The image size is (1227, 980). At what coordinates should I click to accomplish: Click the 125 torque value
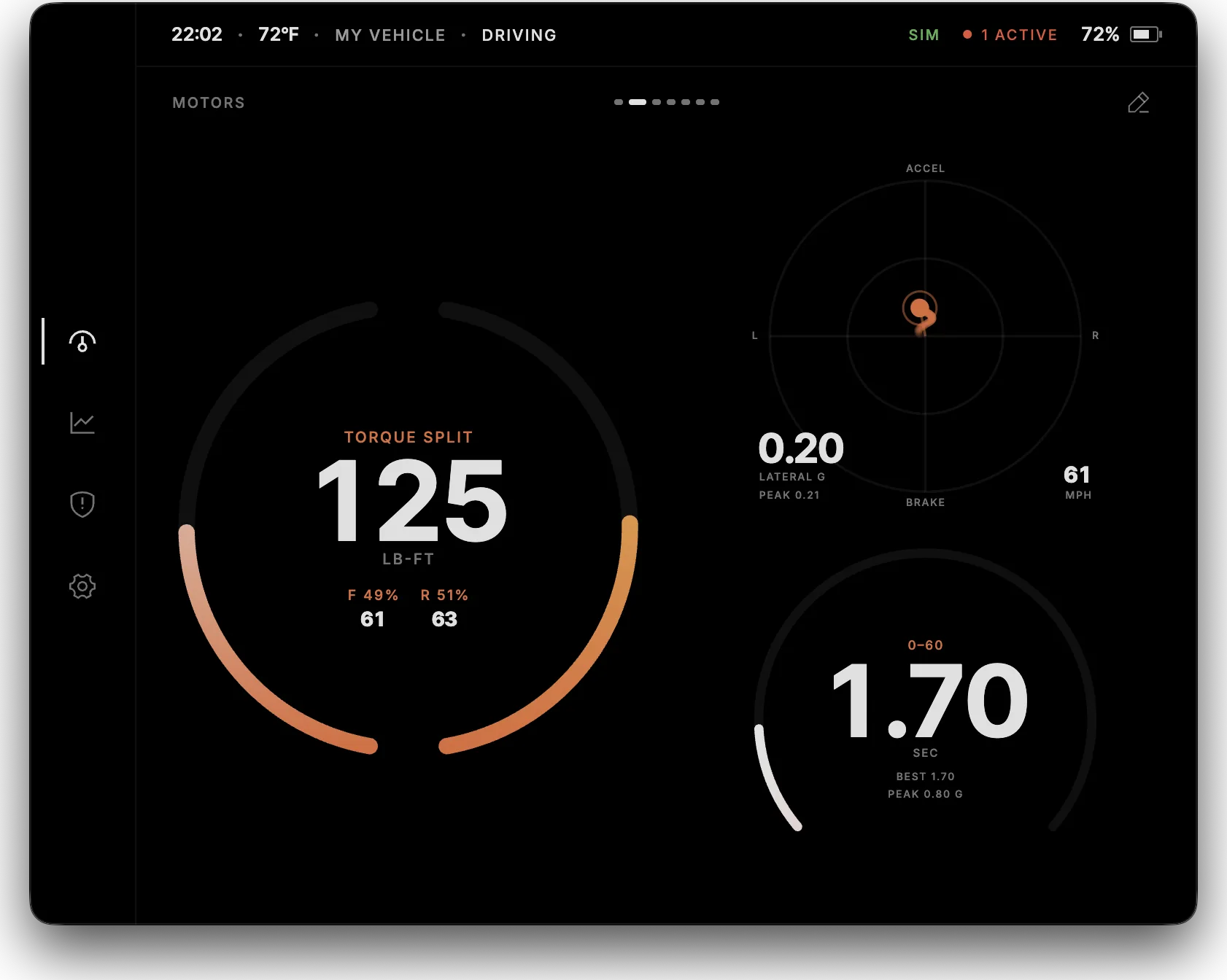pos(412,500)
